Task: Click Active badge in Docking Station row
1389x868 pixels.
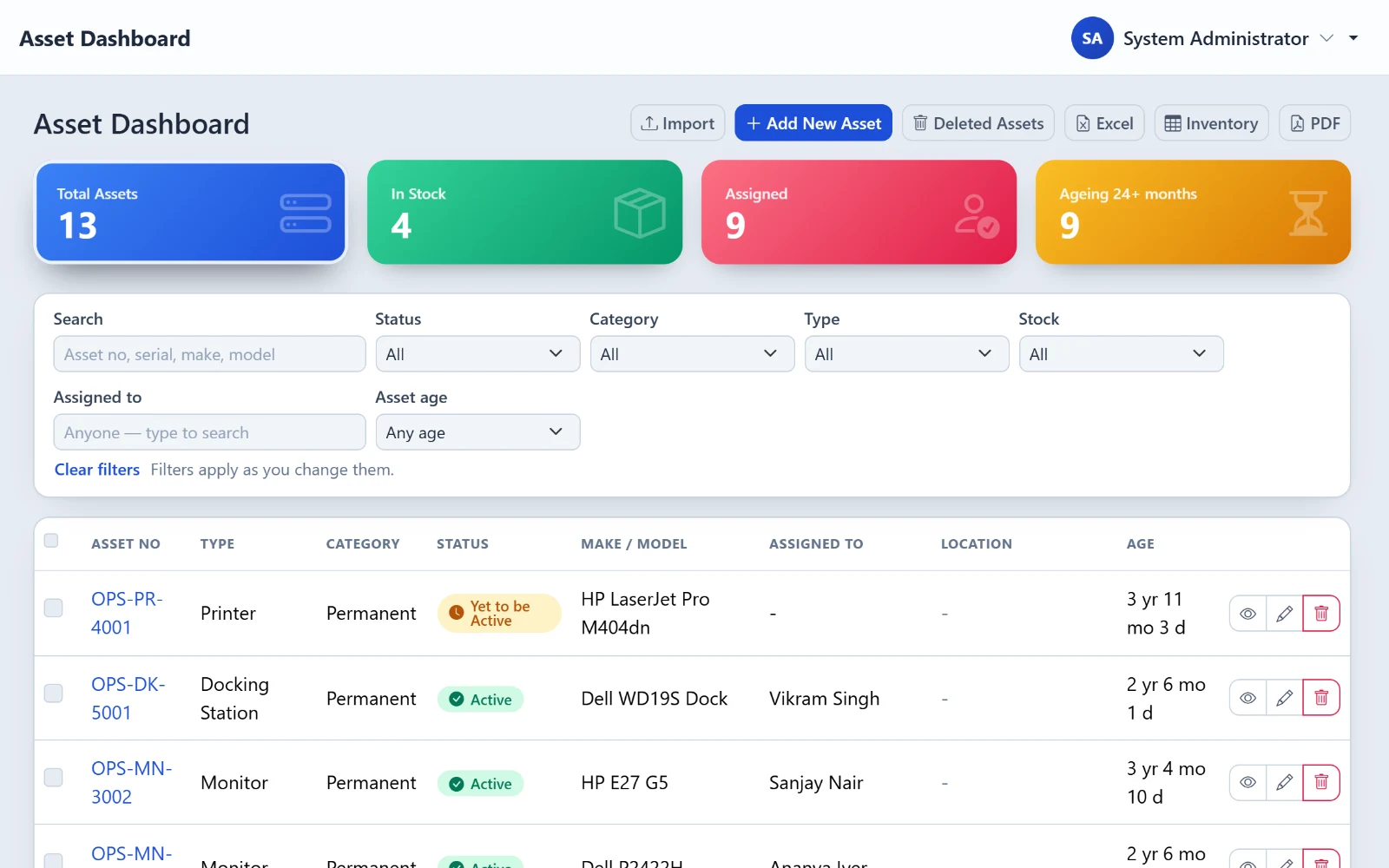Action: 480,699
